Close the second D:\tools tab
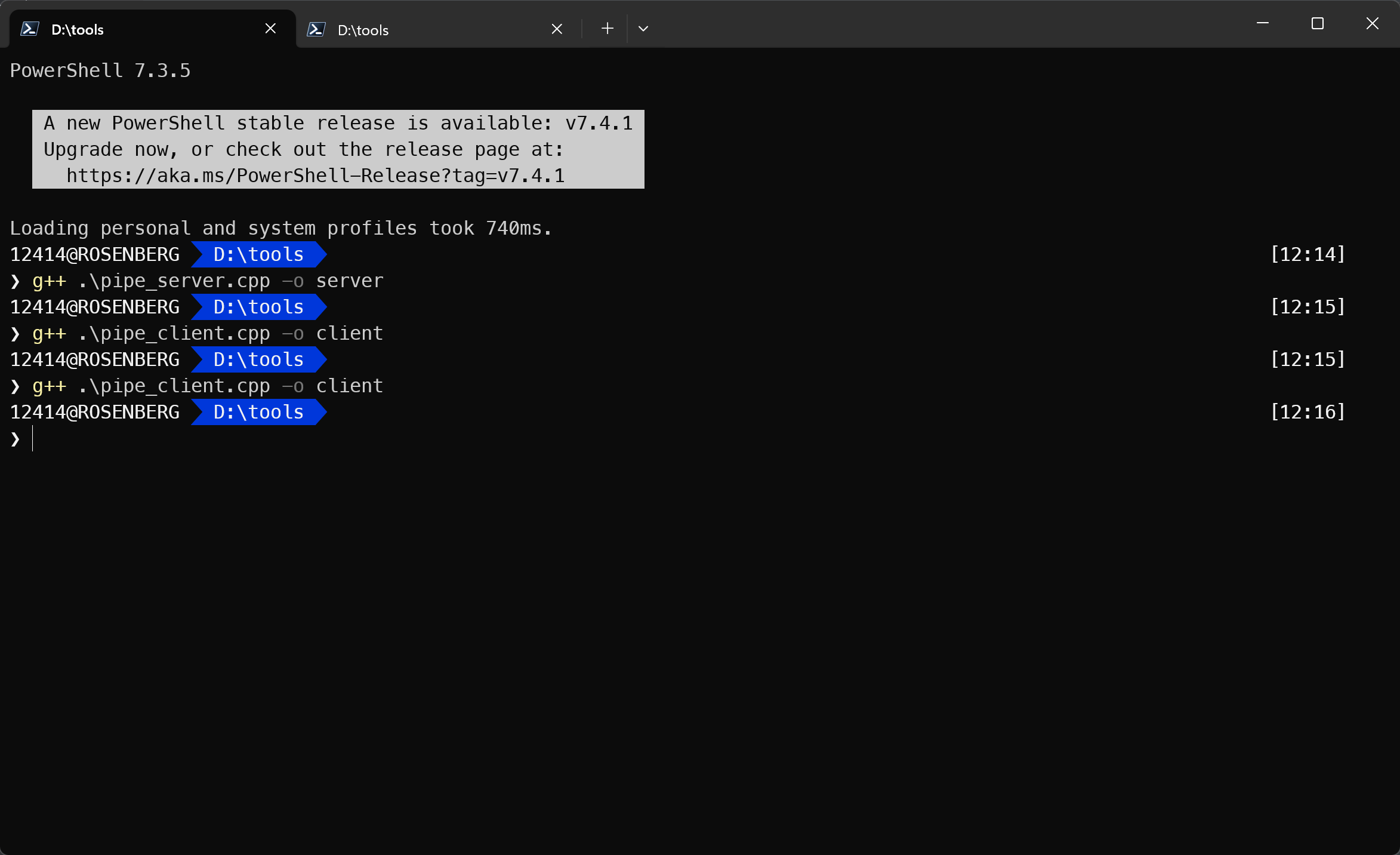The image size is (1400, 855). (x=557, y=29)
